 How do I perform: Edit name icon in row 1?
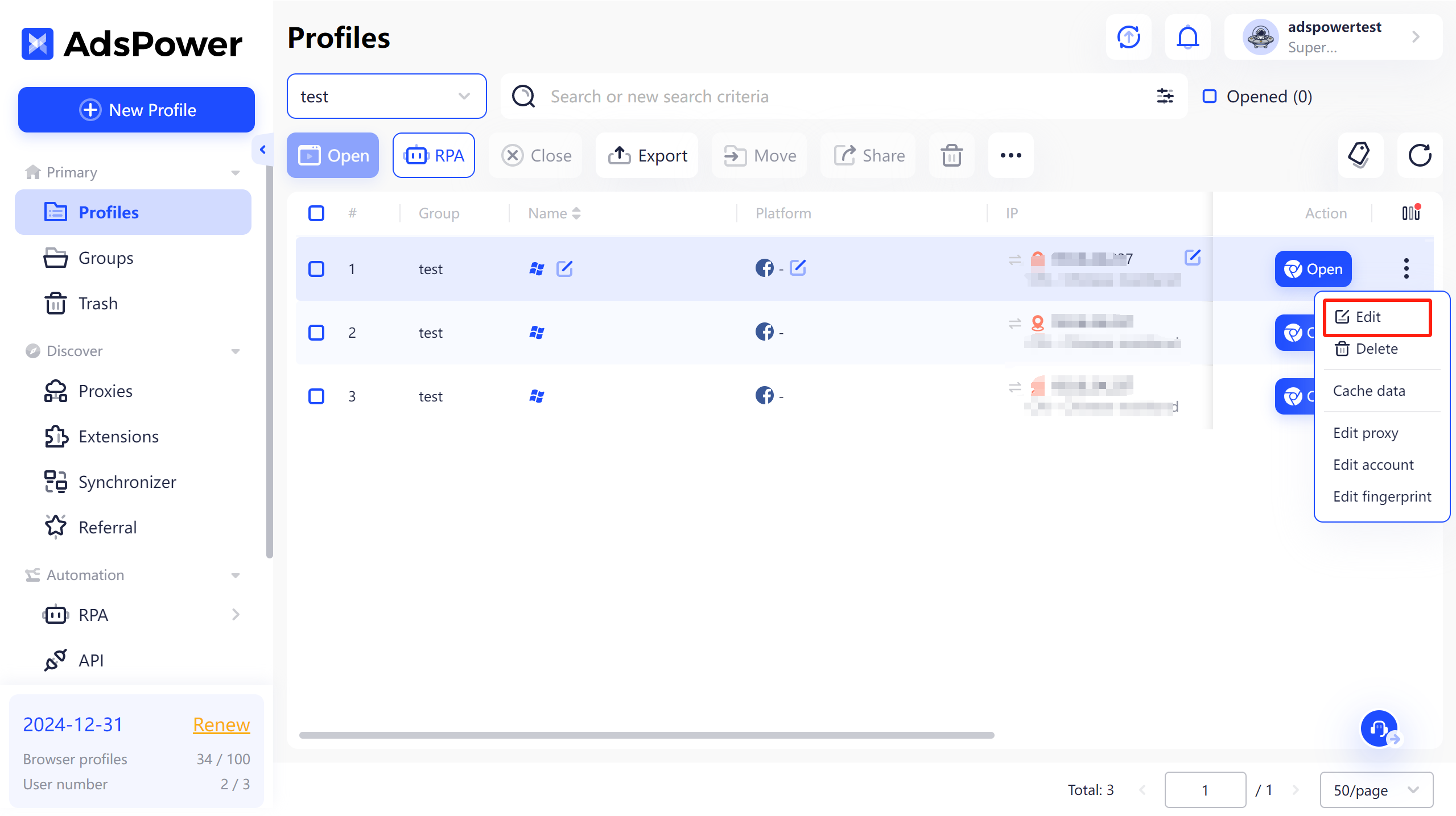pos(564,268)
